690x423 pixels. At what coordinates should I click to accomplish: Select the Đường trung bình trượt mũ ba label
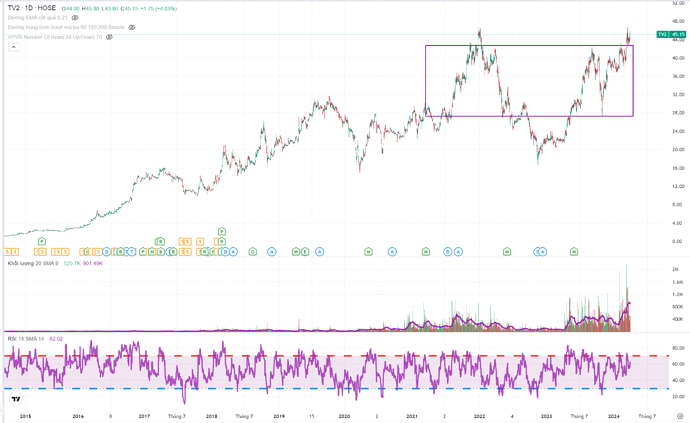pos(66,27)
